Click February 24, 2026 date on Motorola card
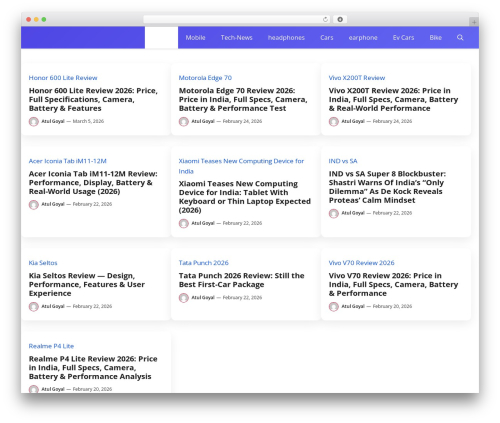 242,121
